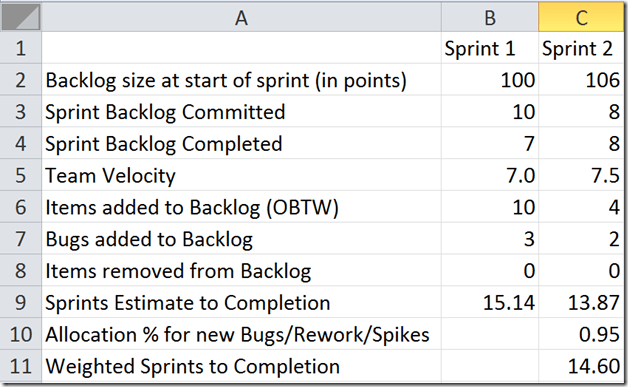Select row 9 header
This screenshot has width=628, height=387.
[21, 302]
